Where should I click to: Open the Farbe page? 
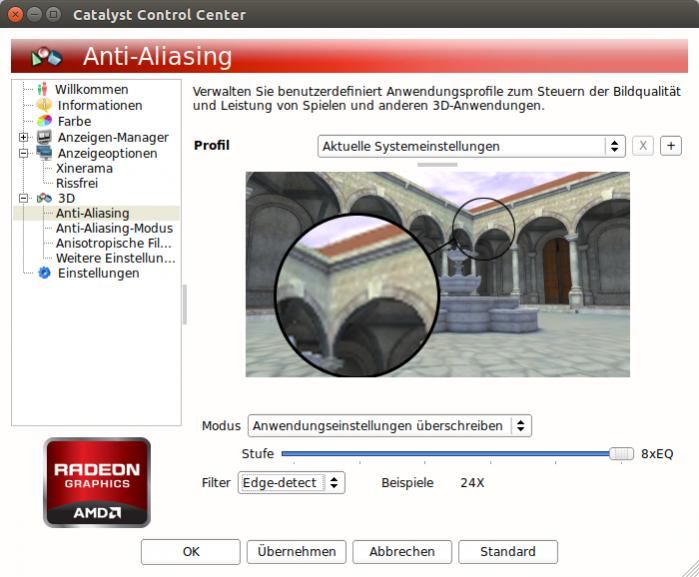[x=74, y=121]
